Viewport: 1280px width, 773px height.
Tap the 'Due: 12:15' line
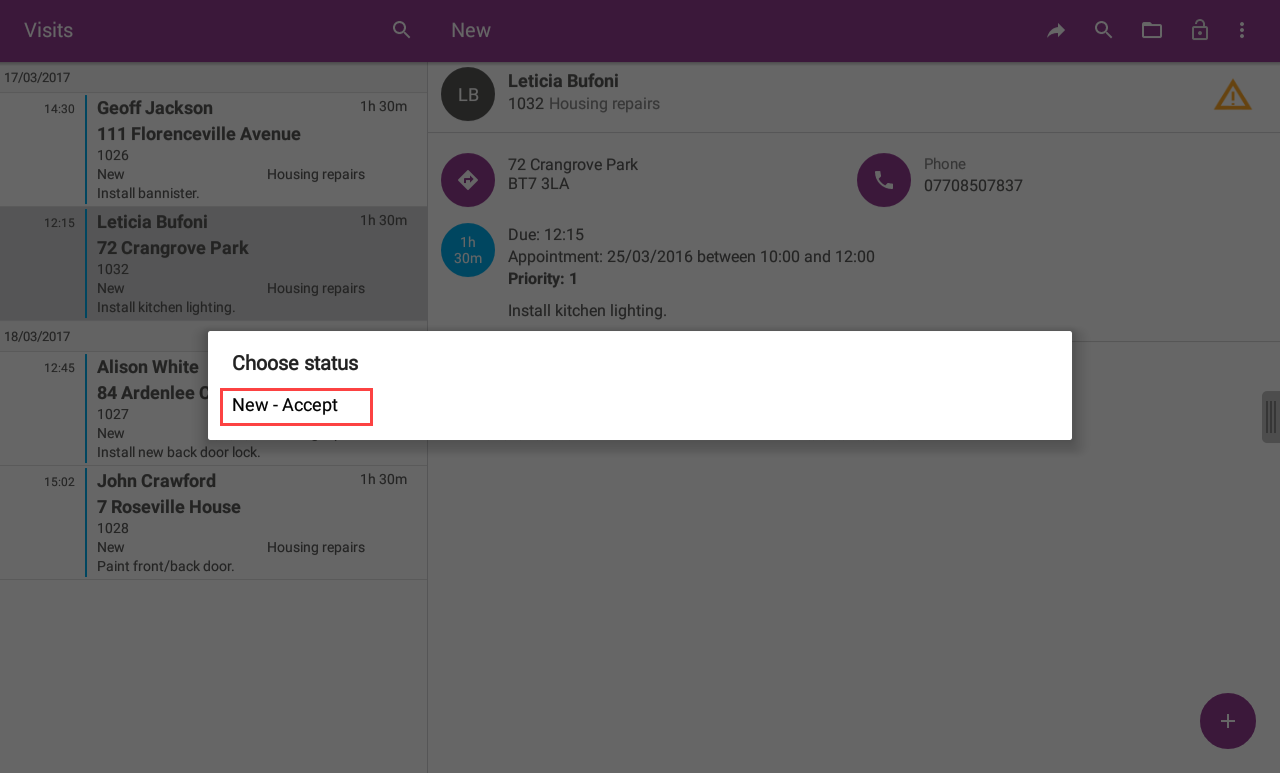click(x=546, y=235)
